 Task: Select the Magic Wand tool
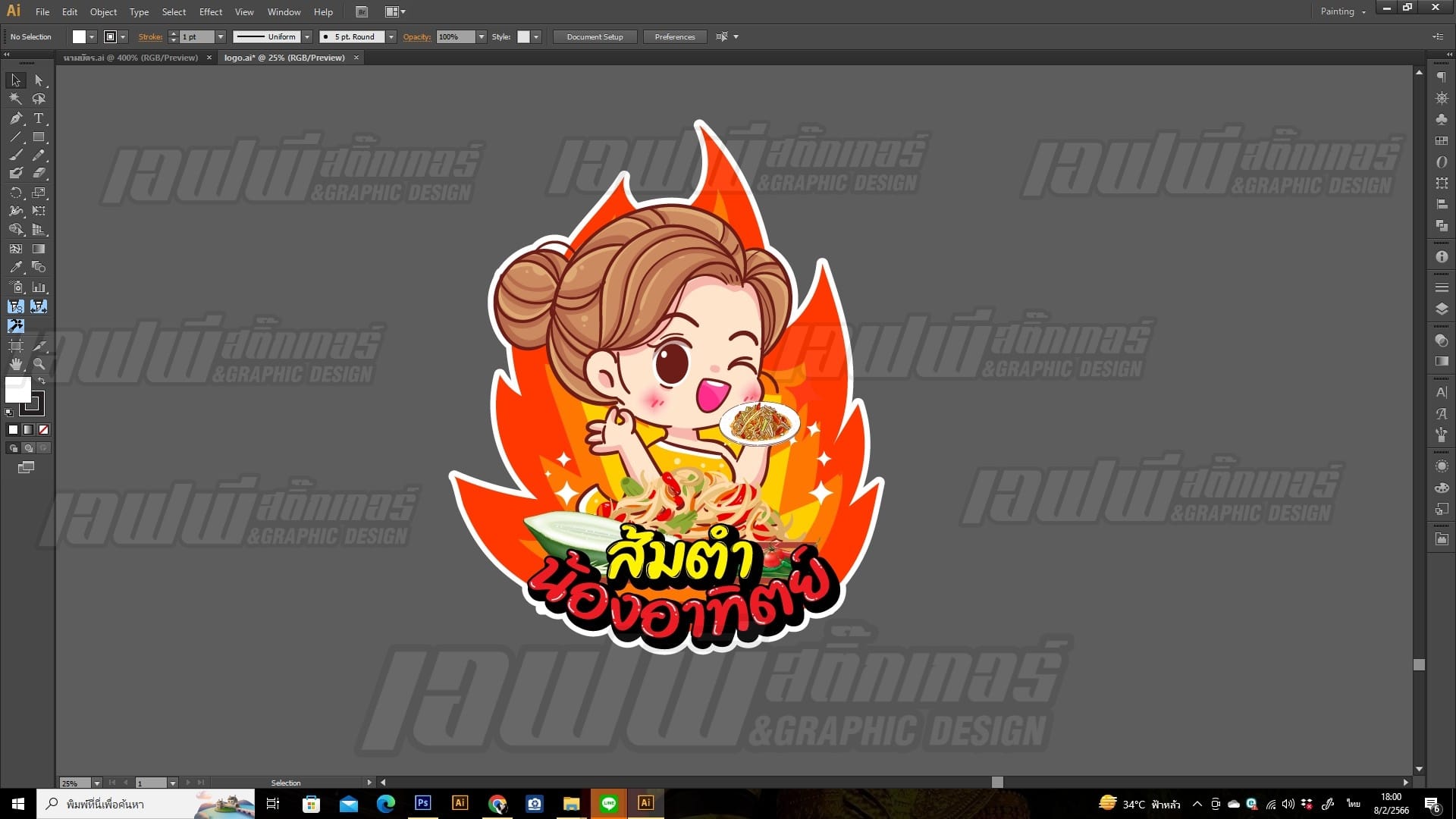16,99
